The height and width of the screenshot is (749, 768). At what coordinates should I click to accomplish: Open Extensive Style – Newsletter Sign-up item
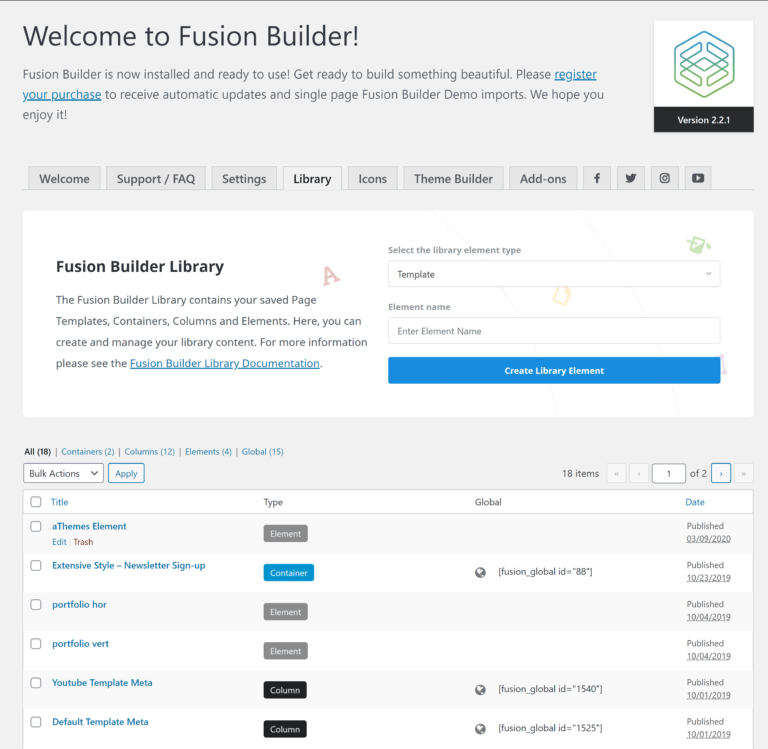(x=128, y=565)
